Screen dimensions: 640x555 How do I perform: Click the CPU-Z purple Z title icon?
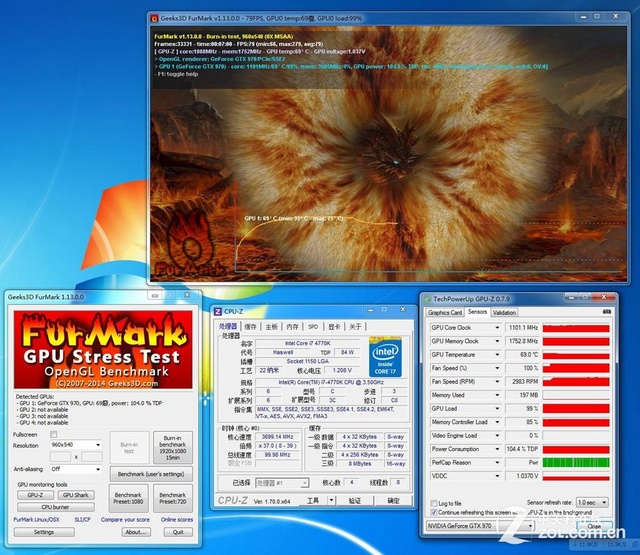point(218,312)
